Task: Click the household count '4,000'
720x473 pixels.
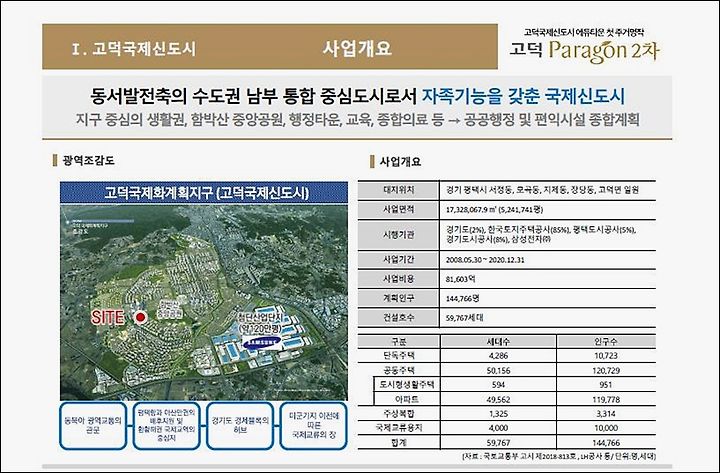Action: click(498, 428)
